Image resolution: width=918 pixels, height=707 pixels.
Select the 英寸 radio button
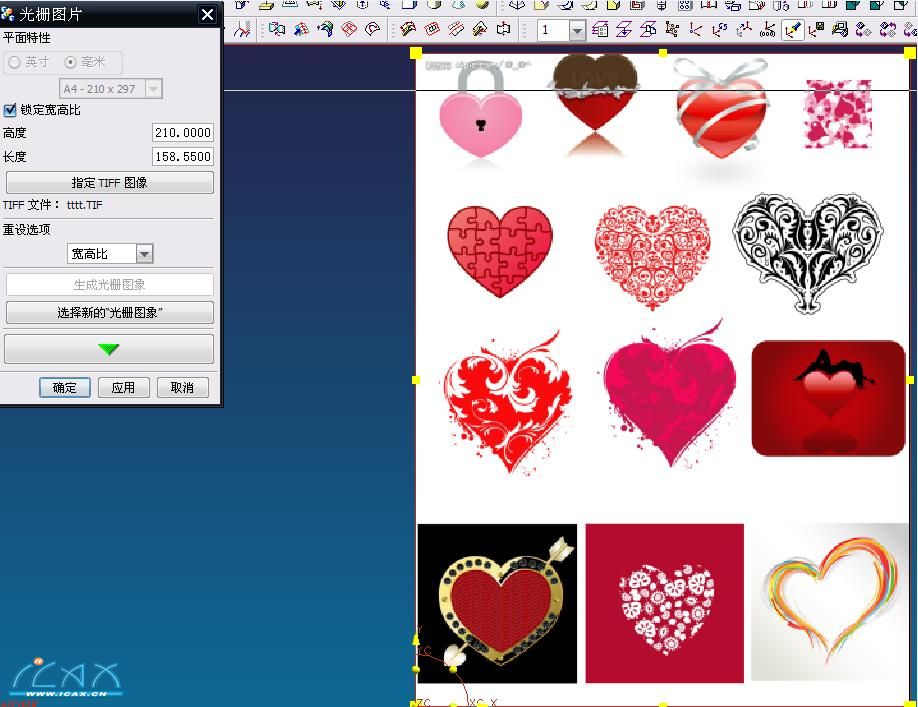coord(14,62)
